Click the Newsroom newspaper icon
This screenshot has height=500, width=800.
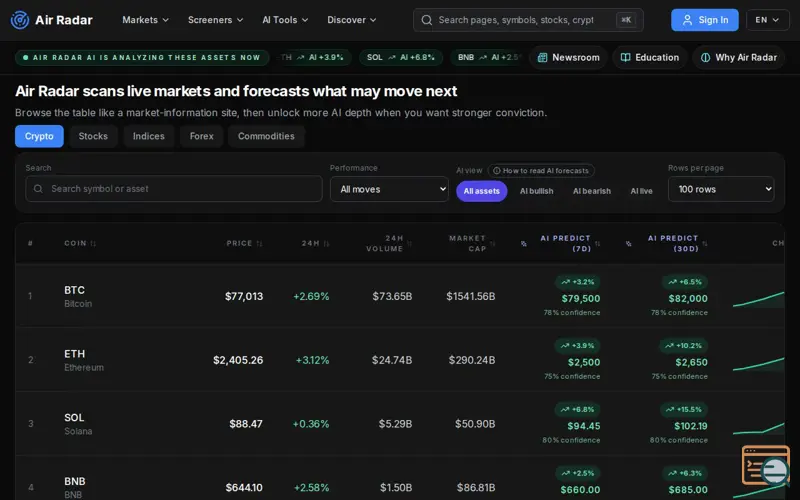[x=542, y=58]
